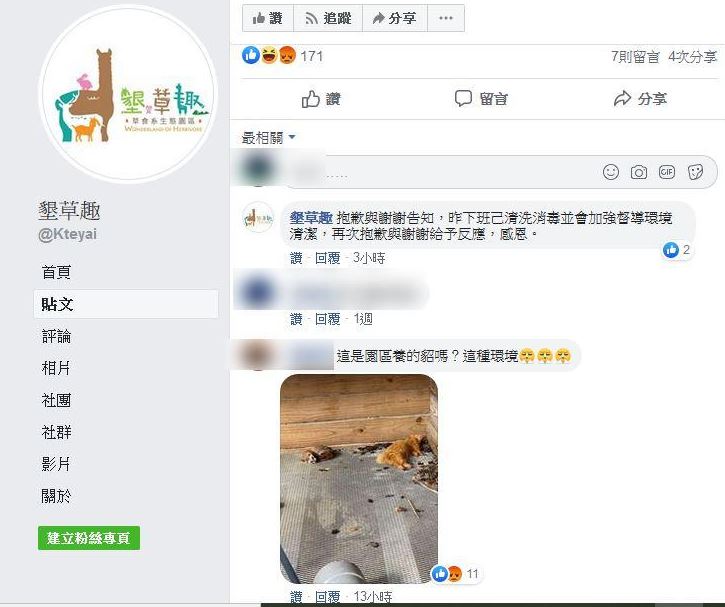Screen dimensions: 725x607
Task: Click the green 建立粉絲專頁 button
Action: coord(89,538)
